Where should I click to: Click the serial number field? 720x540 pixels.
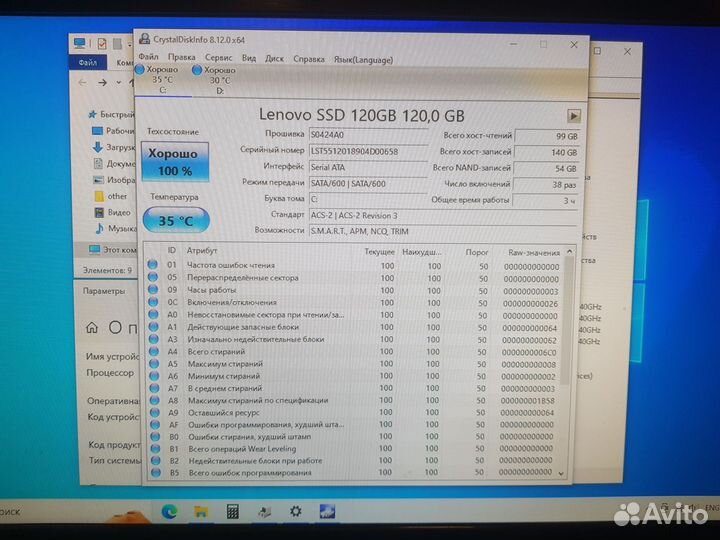click(368, 151)
